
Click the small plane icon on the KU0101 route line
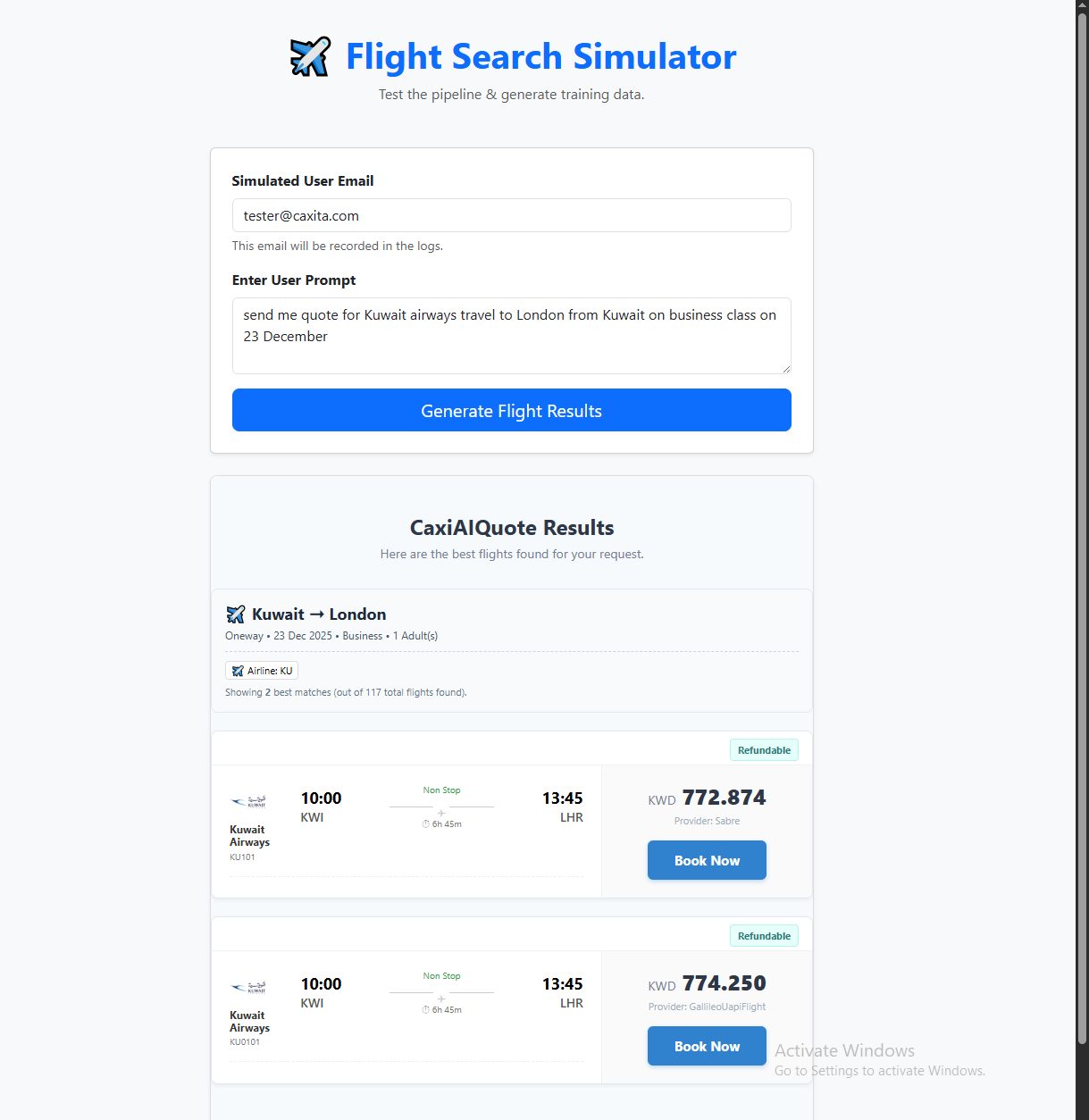(x=441, y=999)
